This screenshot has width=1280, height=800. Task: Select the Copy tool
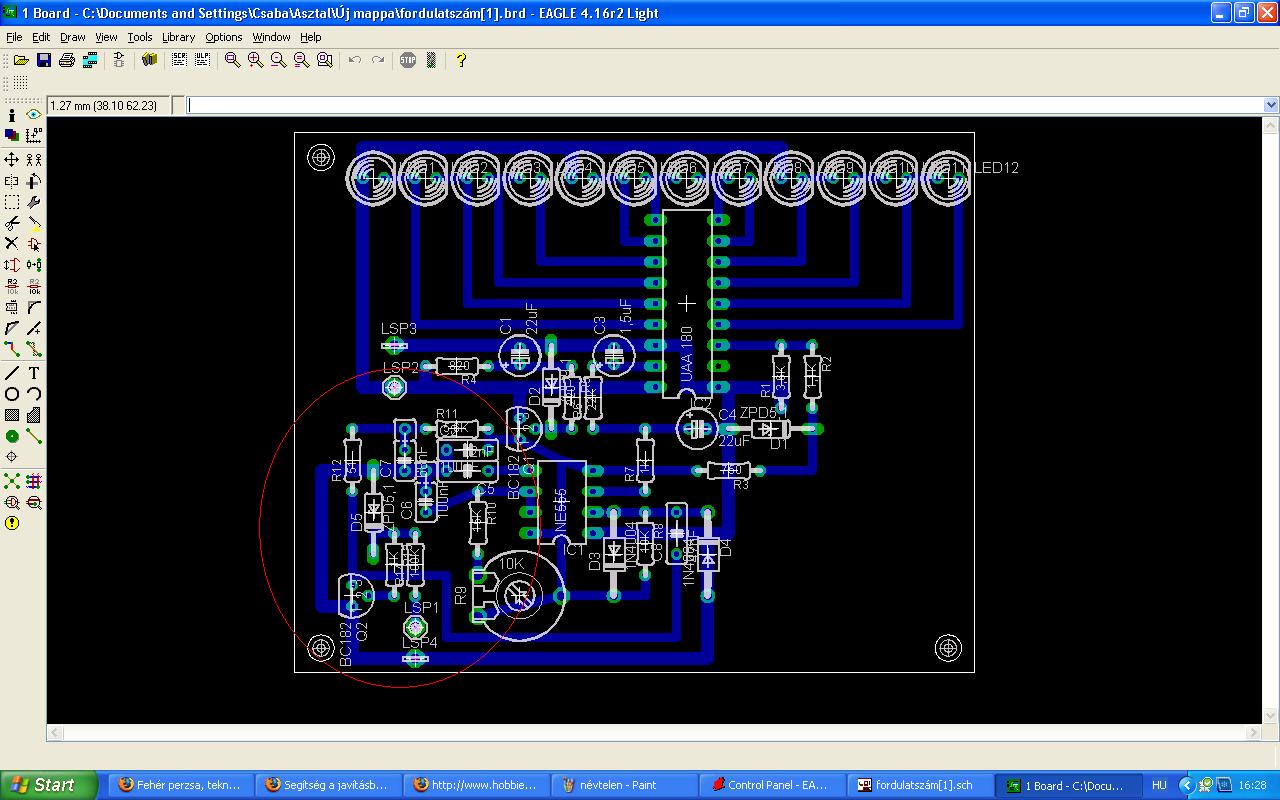(x=34, y=159)
